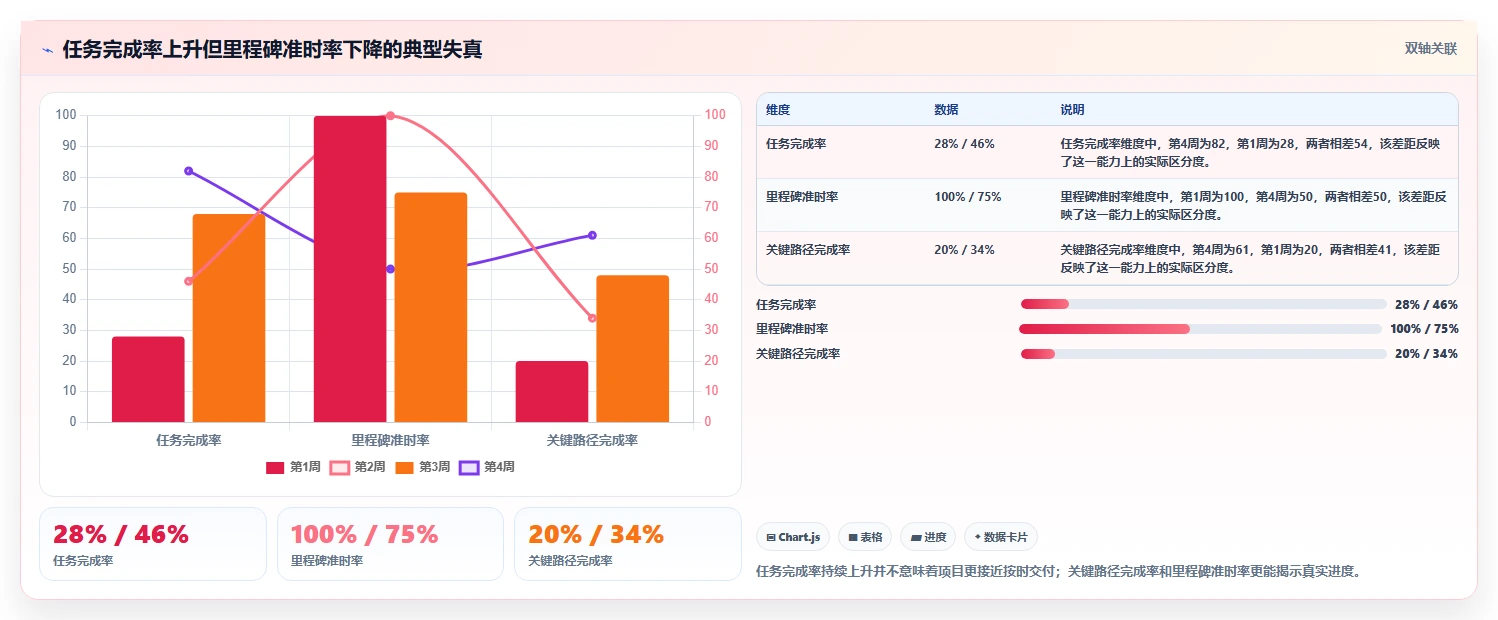Click the orange 第3周 bar for 关键路径完成率
This screenshot has height=620, width=1498.
pos(632,348)
